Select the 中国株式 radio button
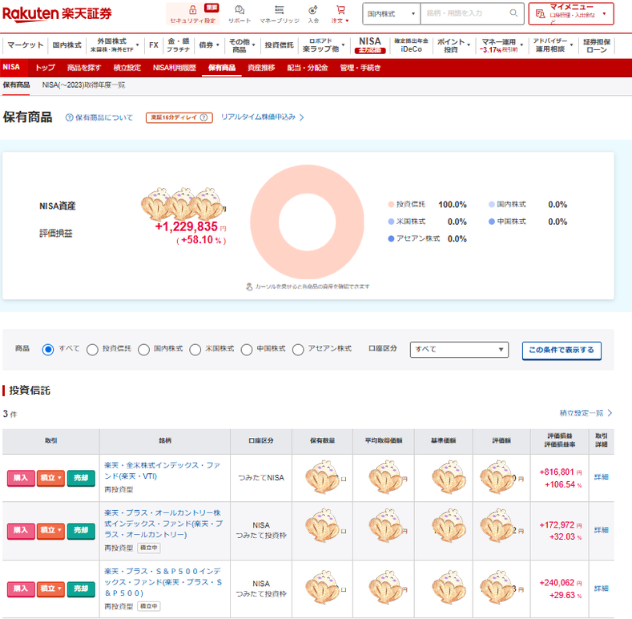This screenshot has height=619, width=632. [247, 349]
